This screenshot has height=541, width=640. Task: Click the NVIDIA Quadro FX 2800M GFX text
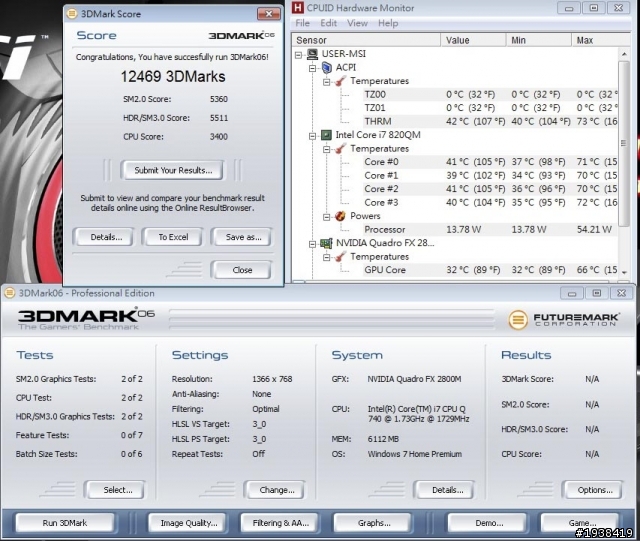point(414,379)
